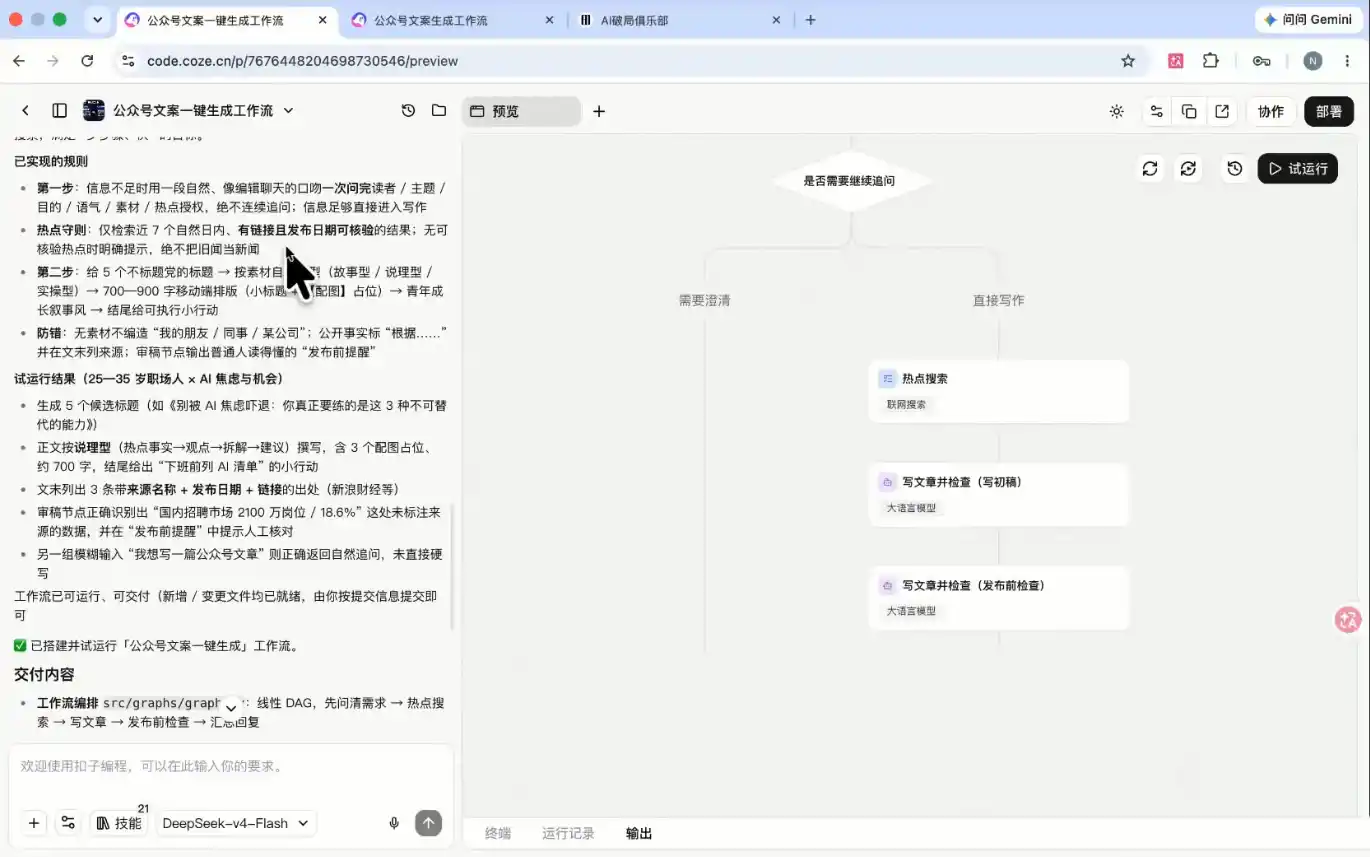The height and width of the screenshot is (857, 1370).
Task: Select the 热点搜索 node
Action: tap(999, 391)
